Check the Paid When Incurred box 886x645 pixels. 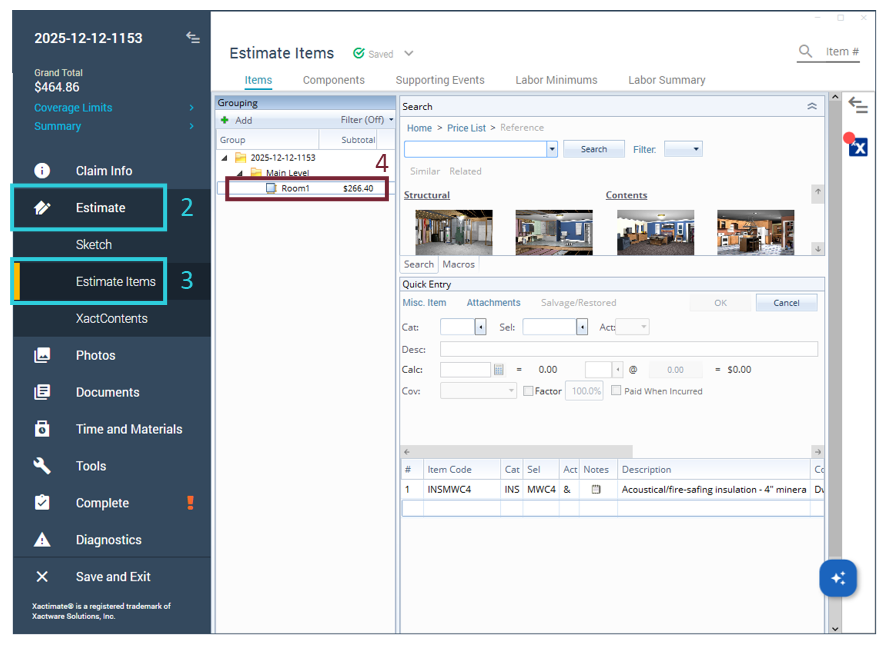616,391
